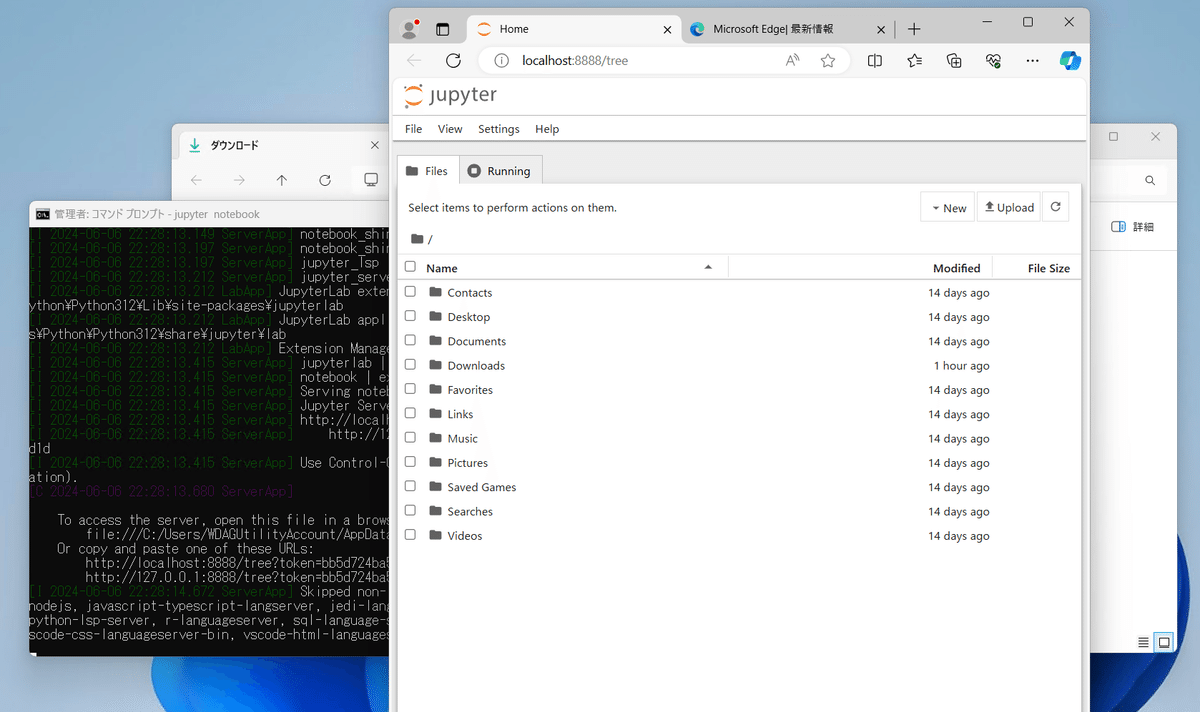
Task: Click the Command Prompt title bar icon
Action: pos(42,214)
